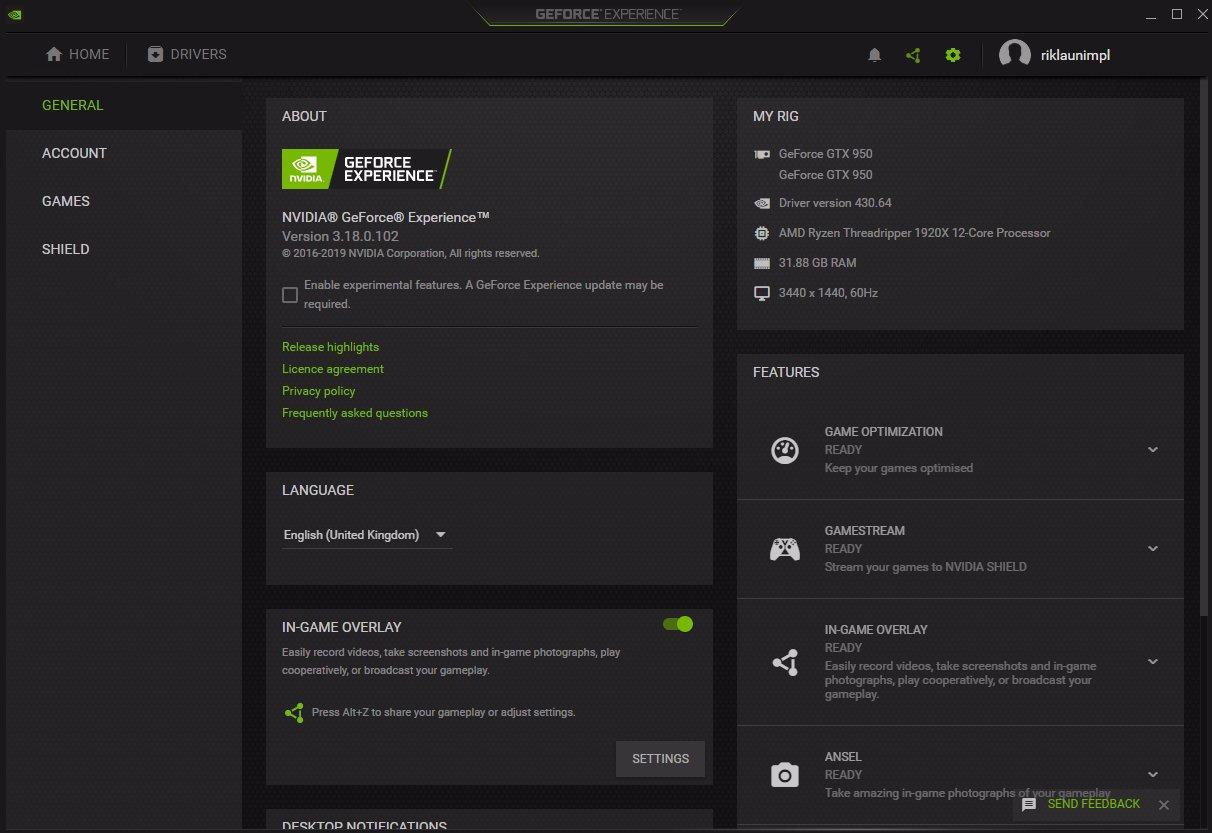Expand the GameStream feature chevron
The height and width of the screenshot is (833, 1212).
pyautogui.click(x=1153, y=549)
